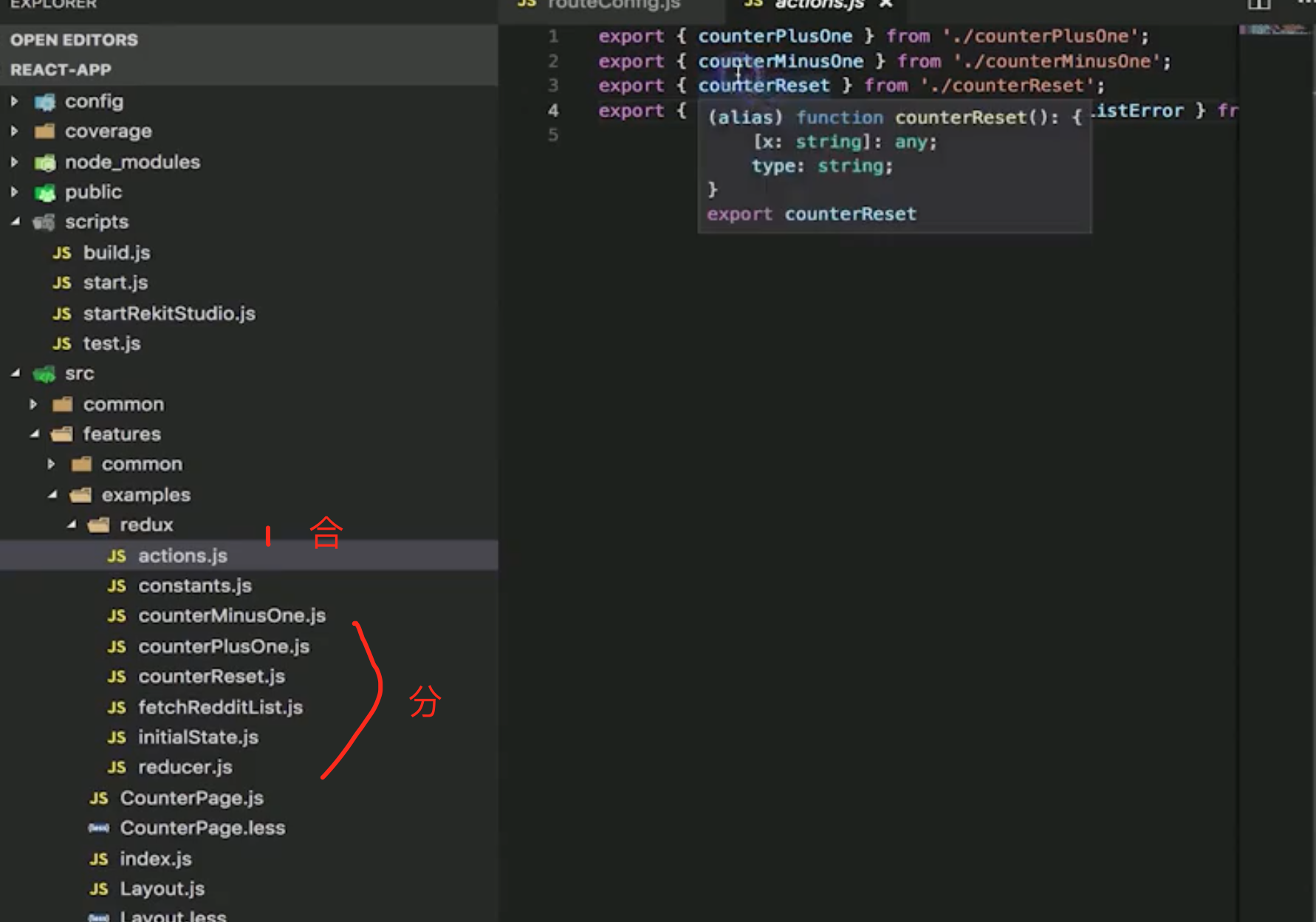Viewport: 1316px width, 922px height.
Task: Collapse the redux folder arrow
Action: pyautogui.click(x=71, y=525)
